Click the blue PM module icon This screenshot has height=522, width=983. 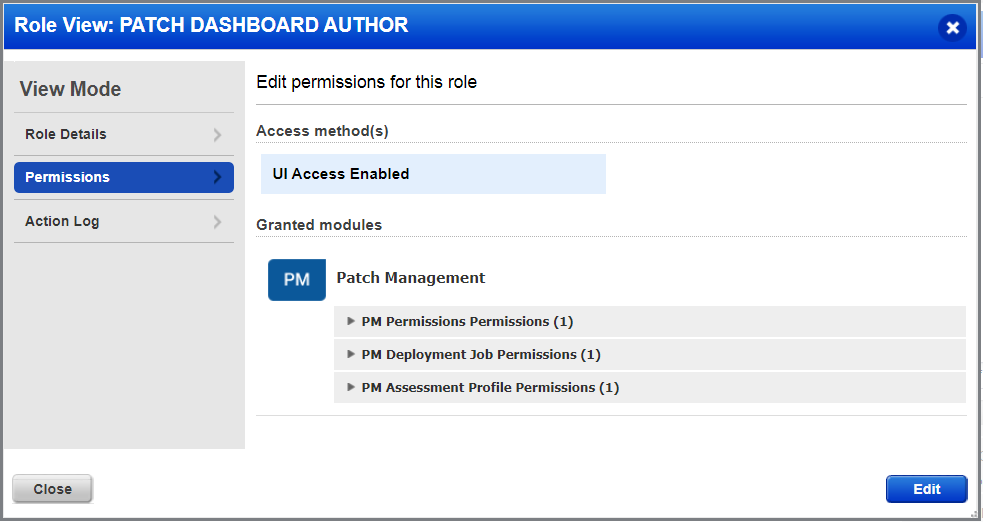[x=297, y=280]
